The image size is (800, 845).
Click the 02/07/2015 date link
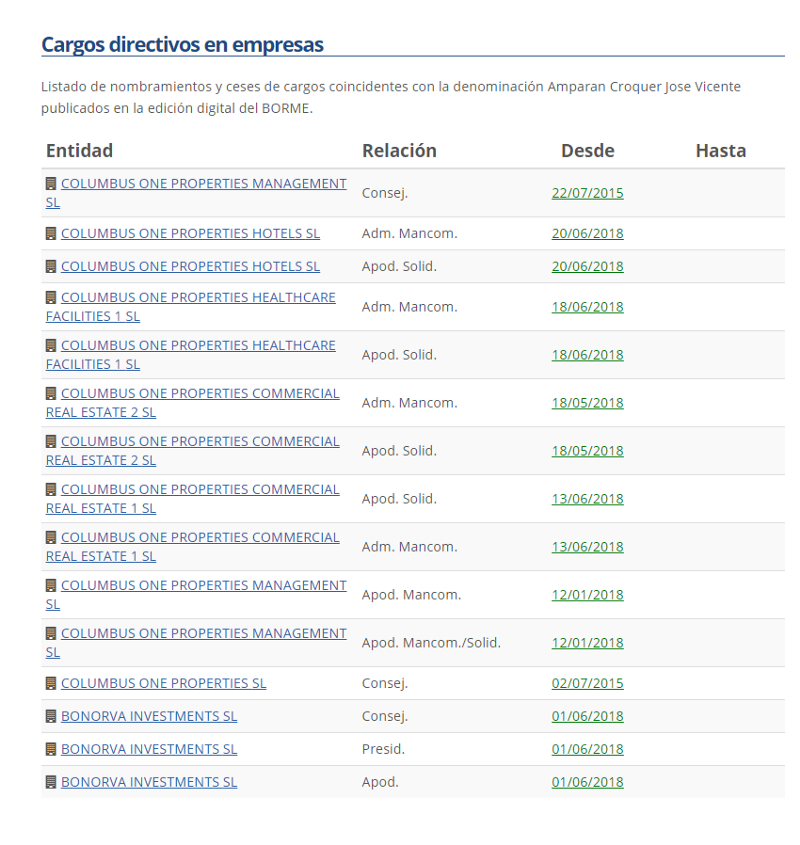point(587,683)
